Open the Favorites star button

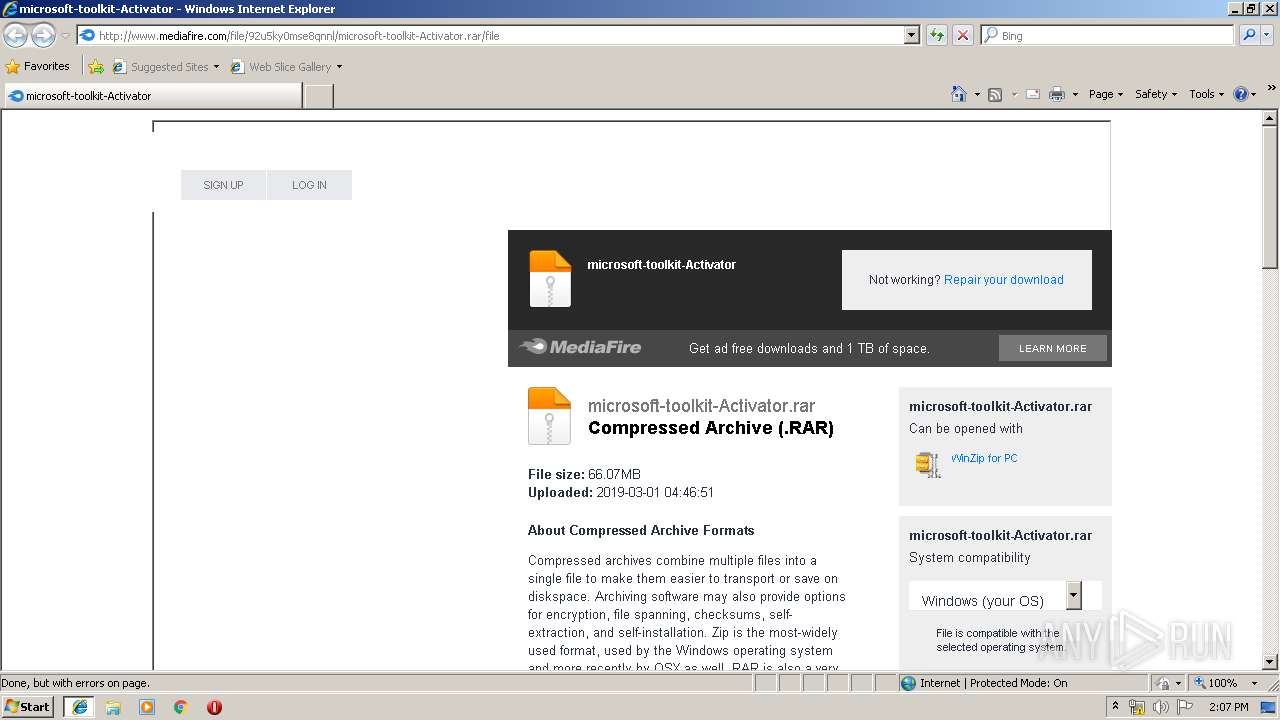[x=38, y=66]
